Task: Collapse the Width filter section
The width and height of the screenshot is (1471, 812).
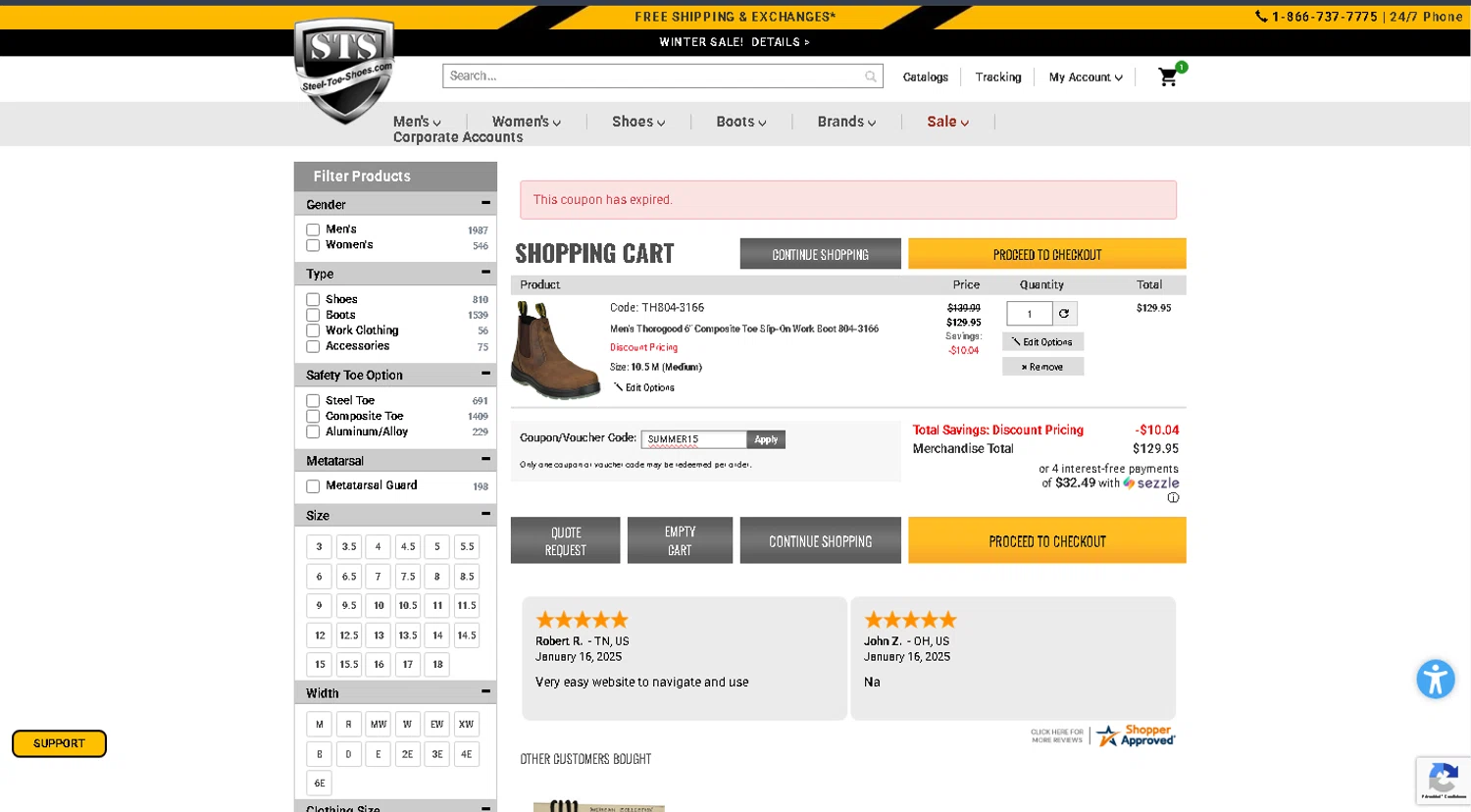Action: pos(485,691)
